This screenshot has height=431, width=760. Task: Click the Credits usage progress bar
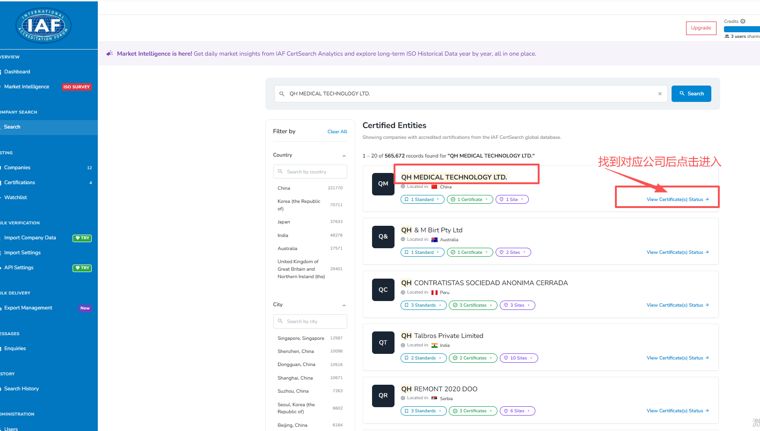pyautogui.click(x=742, y=29)
